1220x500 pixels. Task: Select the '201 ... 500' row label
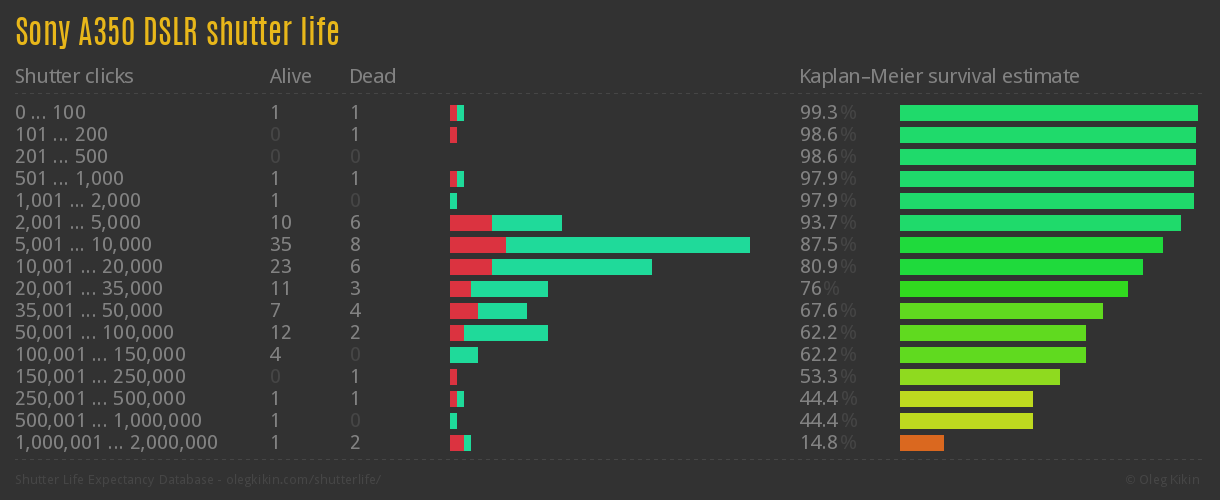(61, 157)
